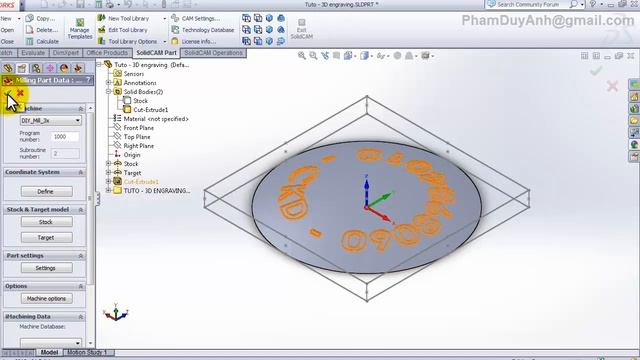
Task: Switch to the Office Products tab
Action: pos(107,53)
